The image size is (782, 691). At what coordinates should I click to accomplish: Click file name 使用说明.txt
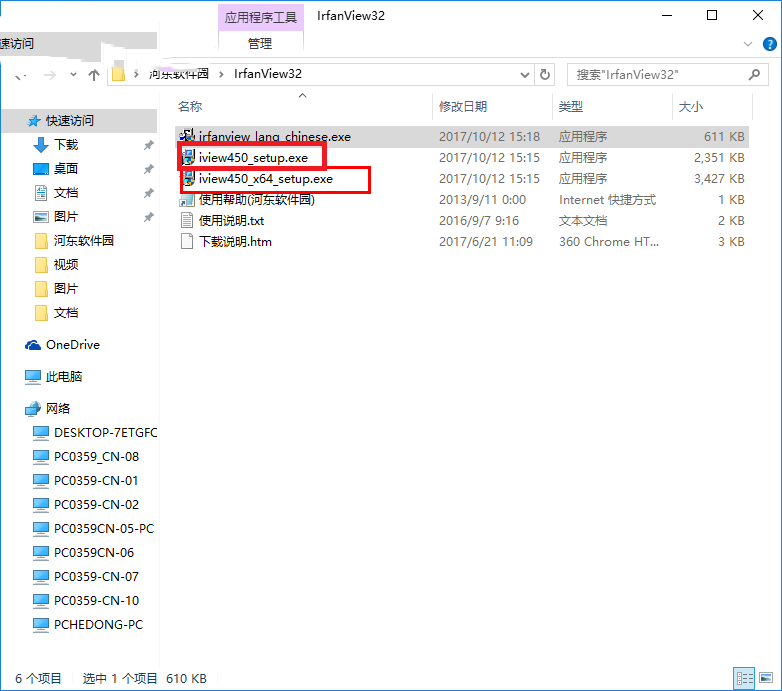(x=231, y=220)
